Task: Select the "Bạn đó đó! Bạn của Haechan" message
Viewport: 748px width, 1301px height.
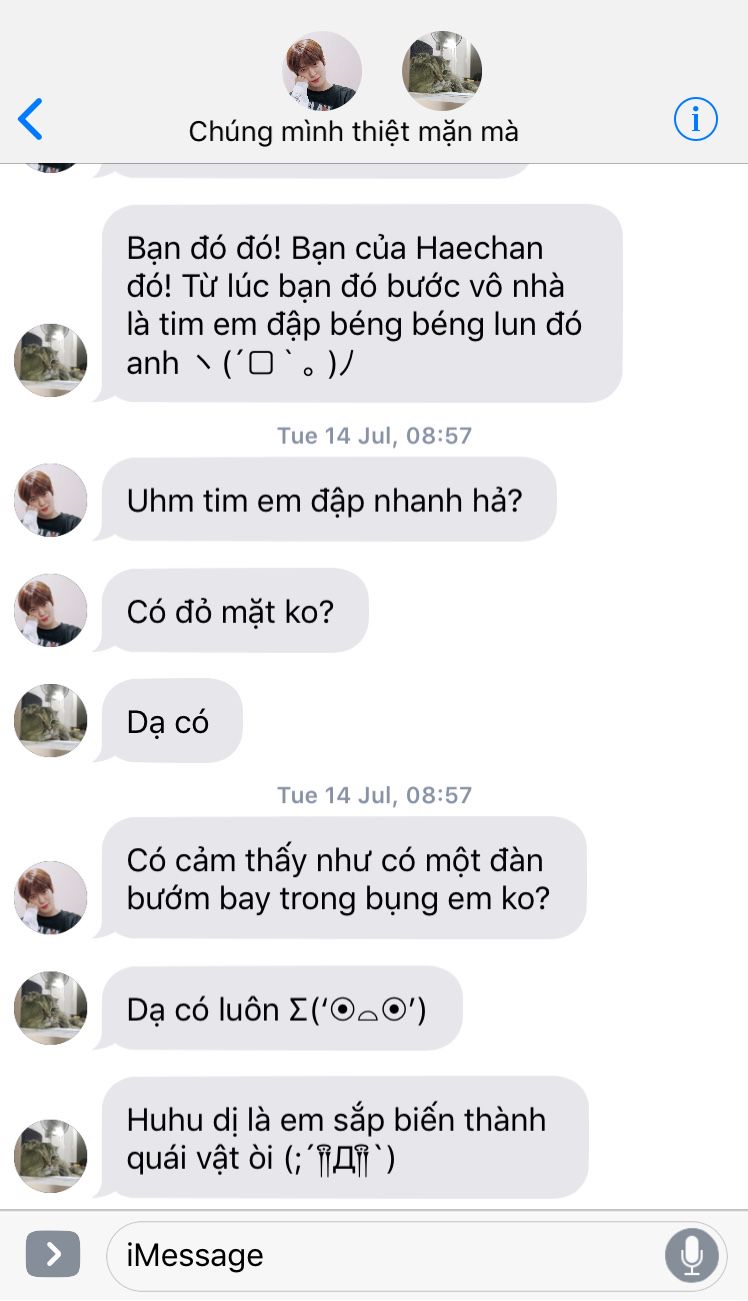Action: click(x=360, y=304)
